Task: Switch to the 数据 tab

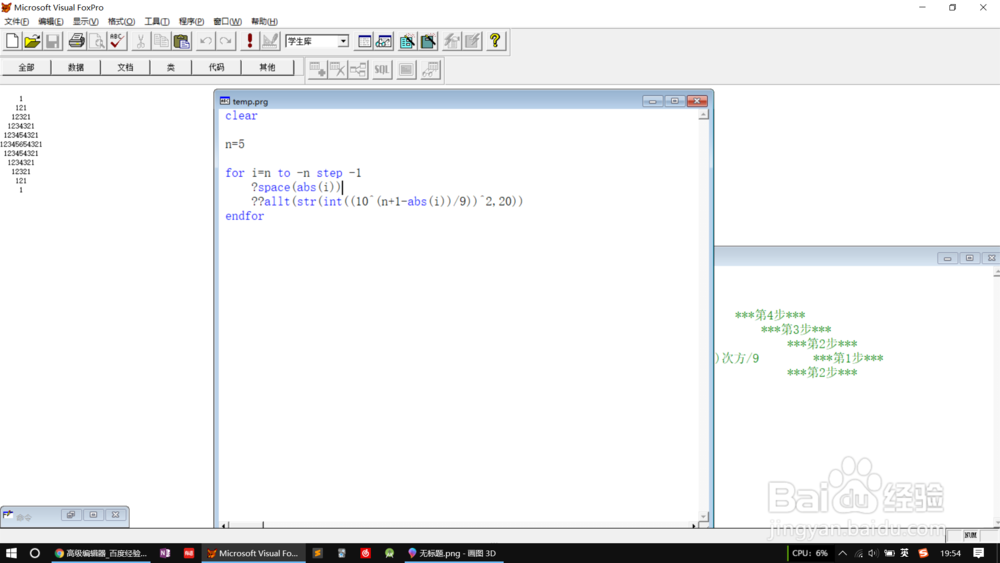Action: click(x=76, y=67)
